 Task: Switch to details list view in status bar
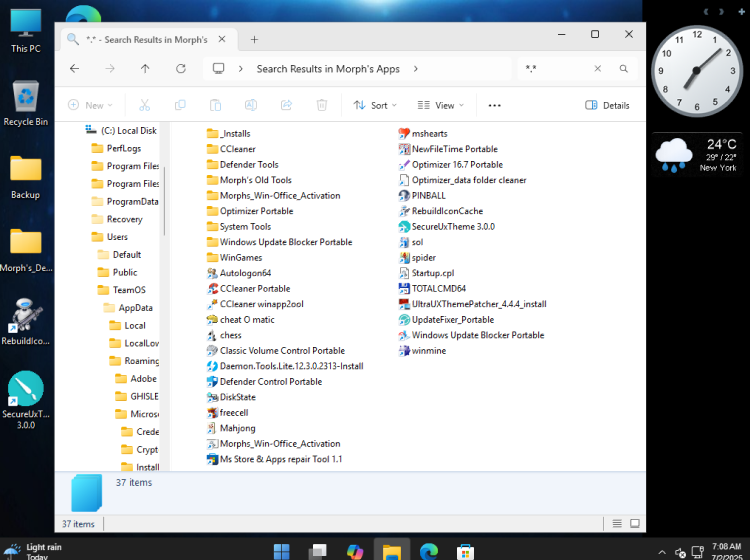tap(617, 524)
